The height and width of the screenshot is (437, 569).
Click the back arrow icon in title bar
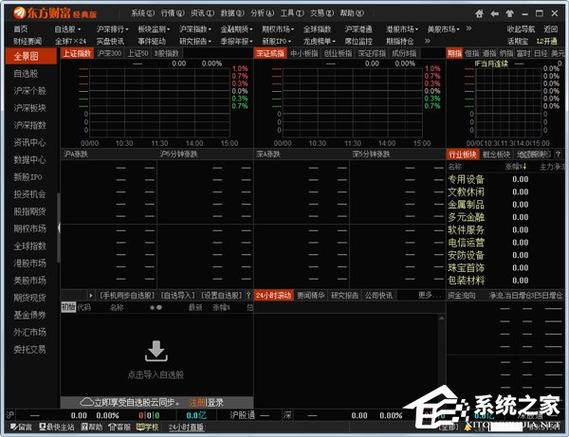coord(494,14)
